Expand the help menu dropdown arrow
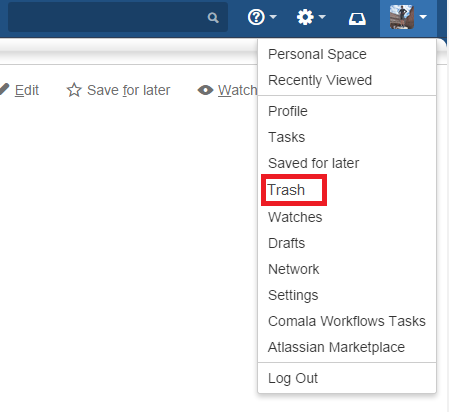The width and height of the screenshot is (449, 412). point(273,16)
